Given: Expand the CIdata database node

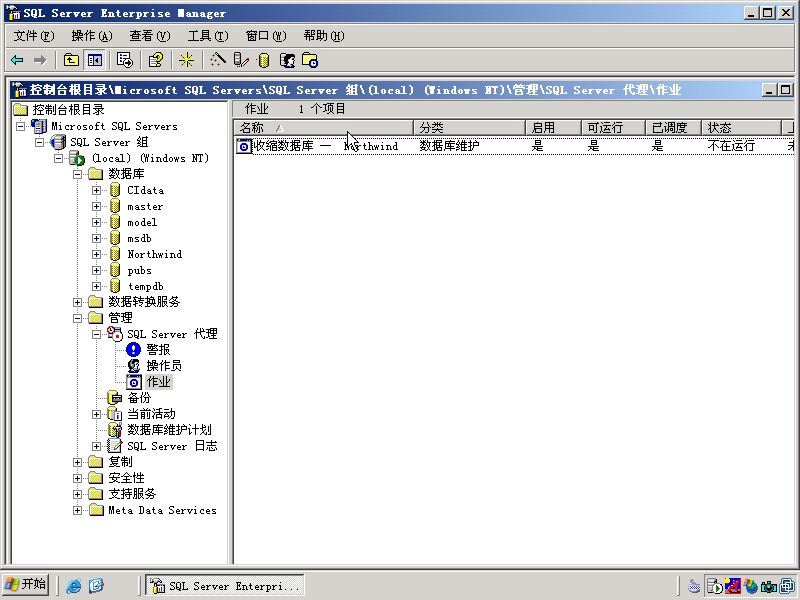Looking at the screenshot, I should 96,190.
